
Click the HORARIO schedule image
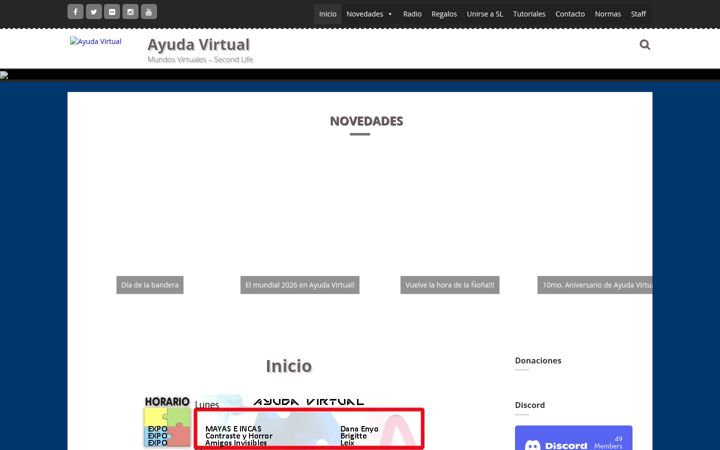(x=167, y=422)
